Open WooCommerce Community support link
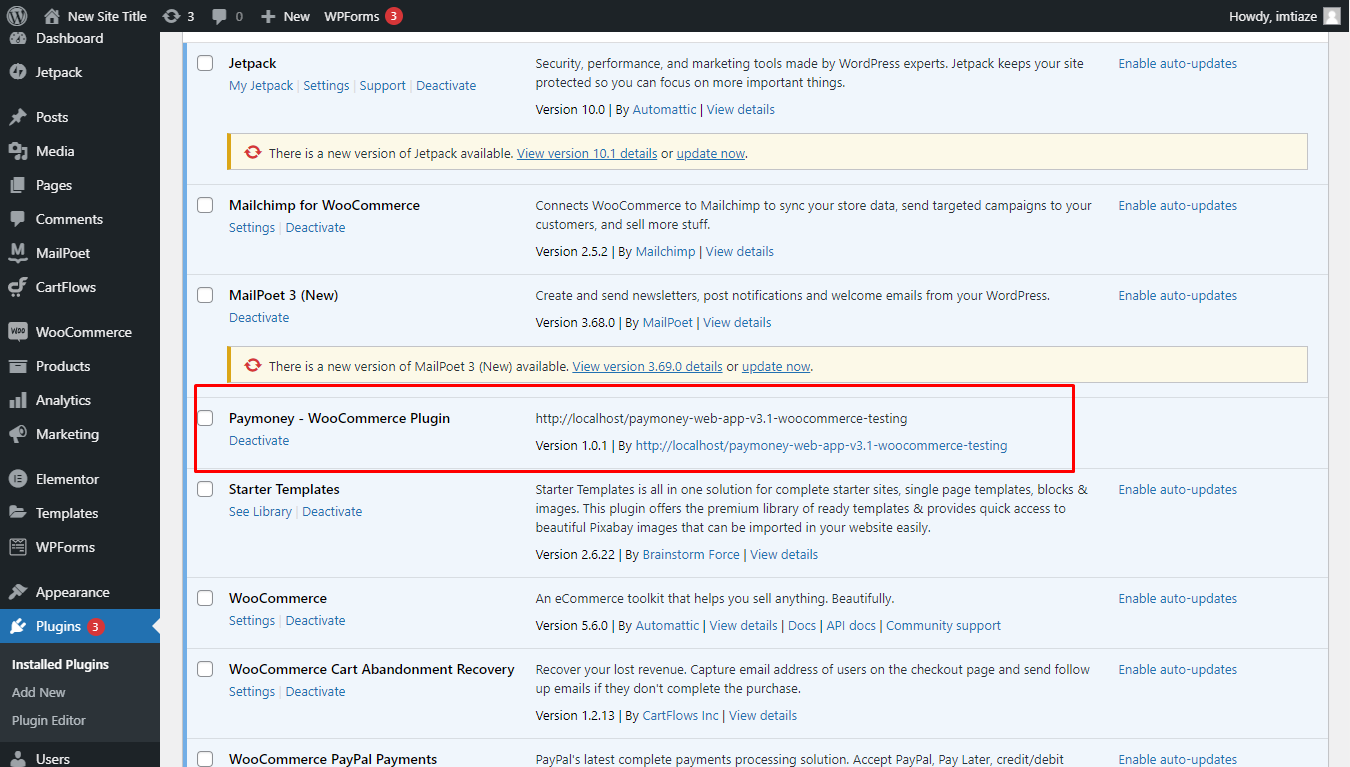 point(943,625)
